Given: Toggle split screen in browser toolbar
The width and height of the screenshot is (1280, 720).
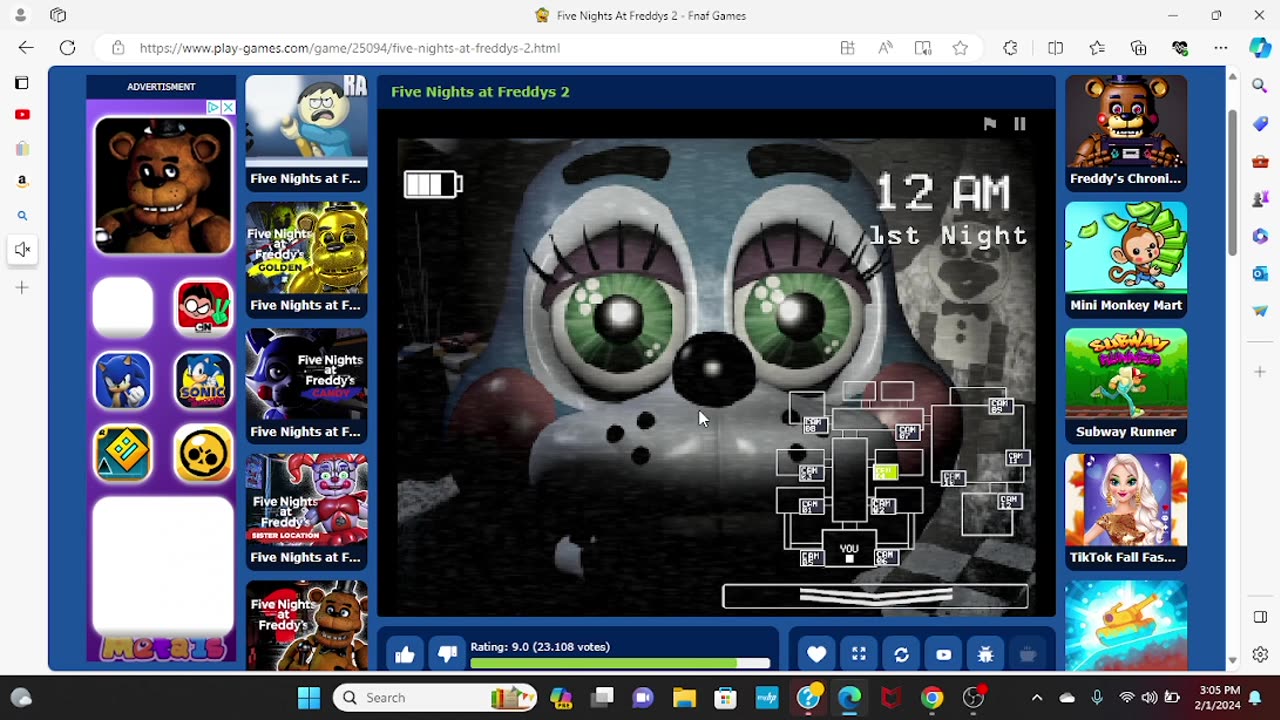Looking at the screenshot, I should (x=1055, y=48).
